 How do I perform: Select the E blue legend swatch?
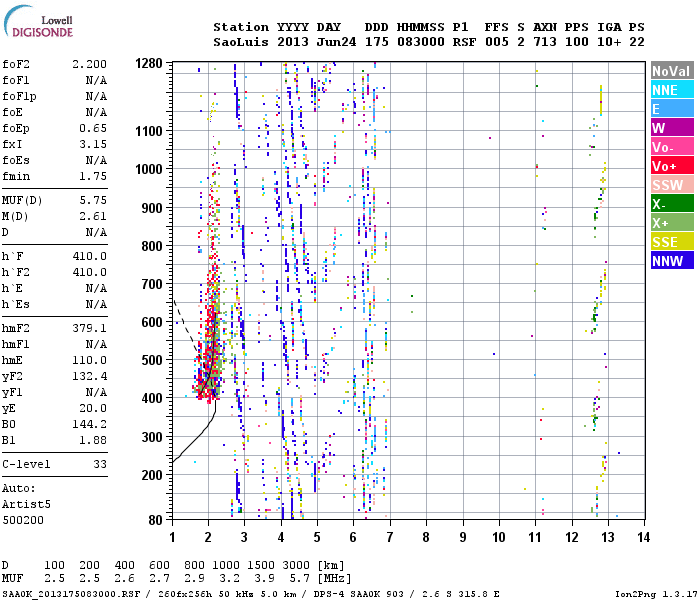tap(672, 108)
